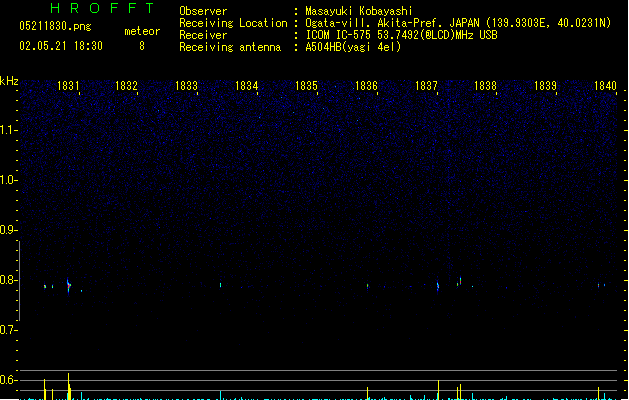Click time marker 1831
Viewport: 629px width, 400px height.
click(68, 86)
